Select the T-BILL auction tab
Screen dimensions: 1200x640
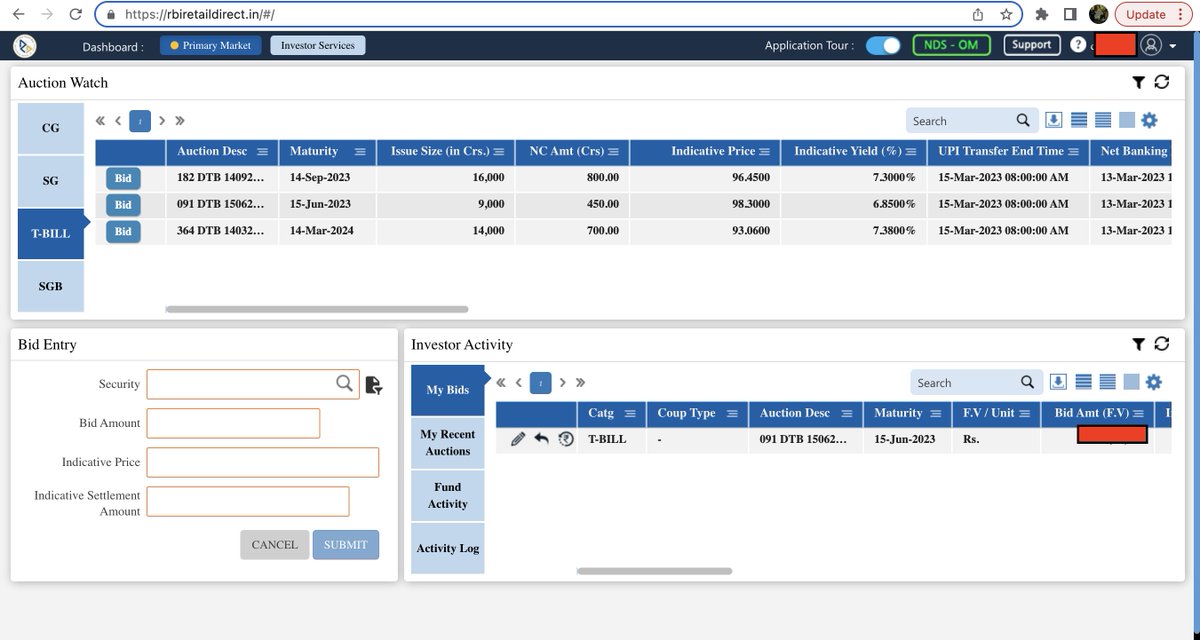click(x=50, y=233)
